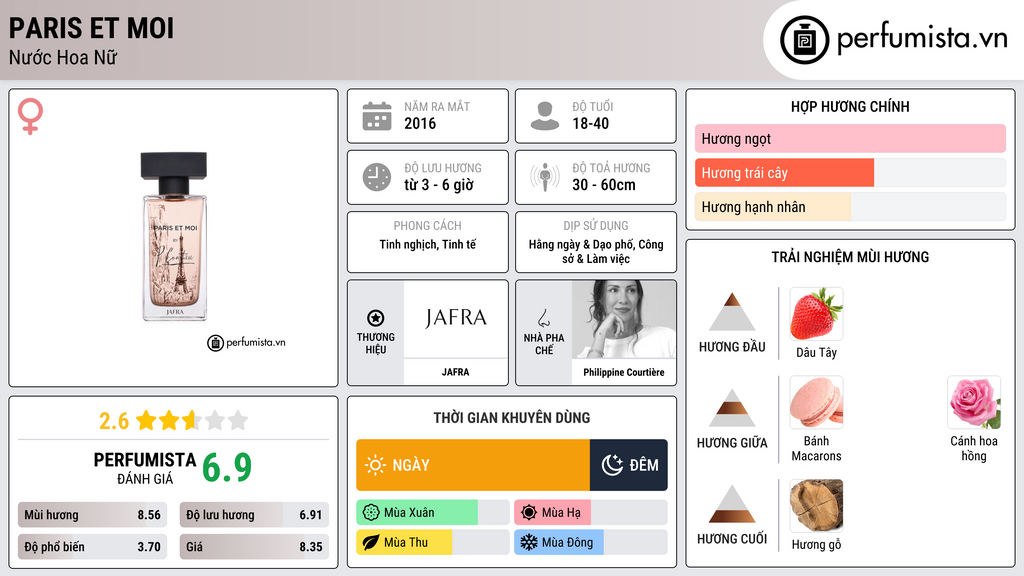Click the calendar icon for release year
The width and height of the screenshot is (1024, 576).
click(x=377, y=116)
